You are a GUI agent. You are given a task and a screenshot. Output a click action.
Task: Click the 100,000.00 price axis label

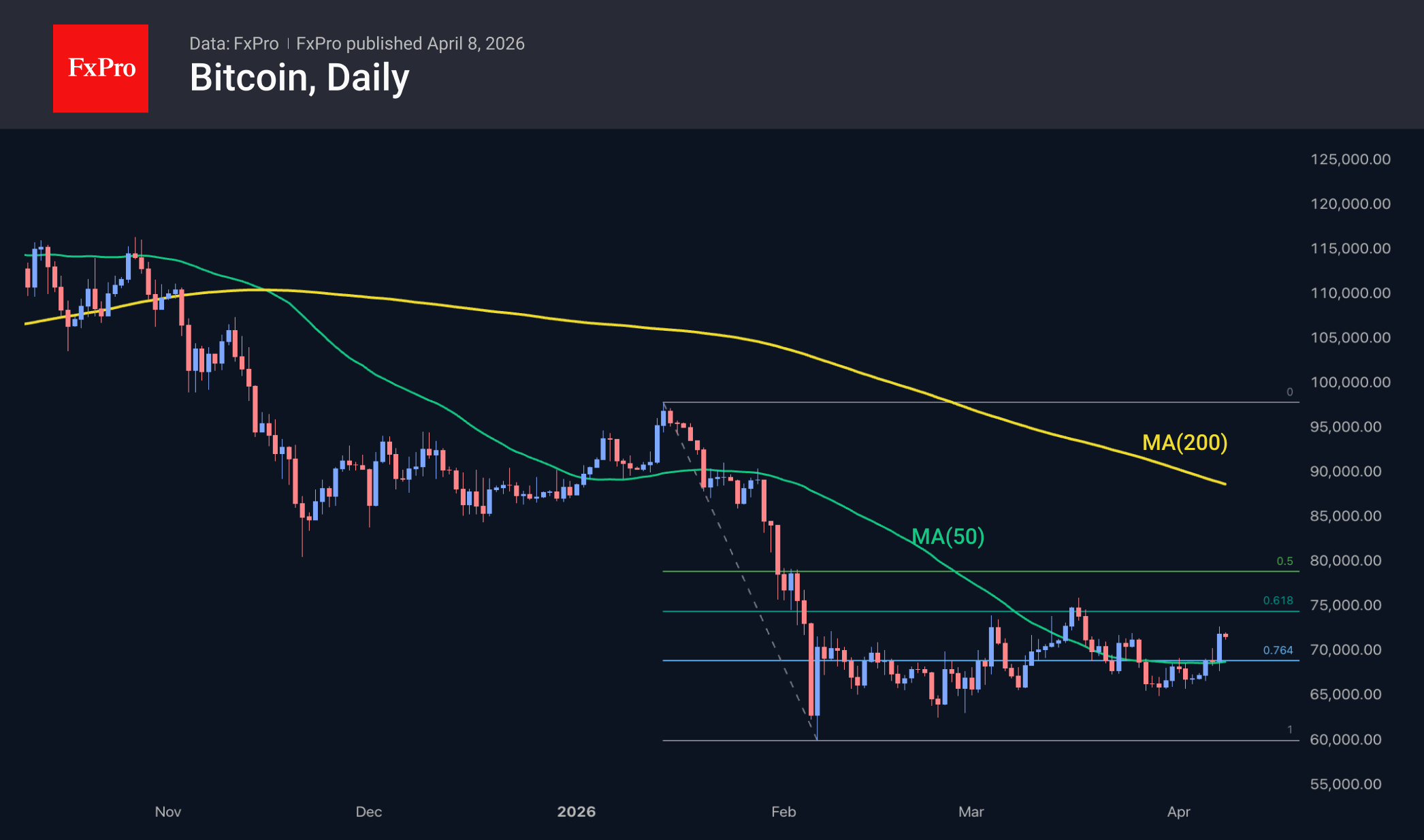tap(1350, 382)
